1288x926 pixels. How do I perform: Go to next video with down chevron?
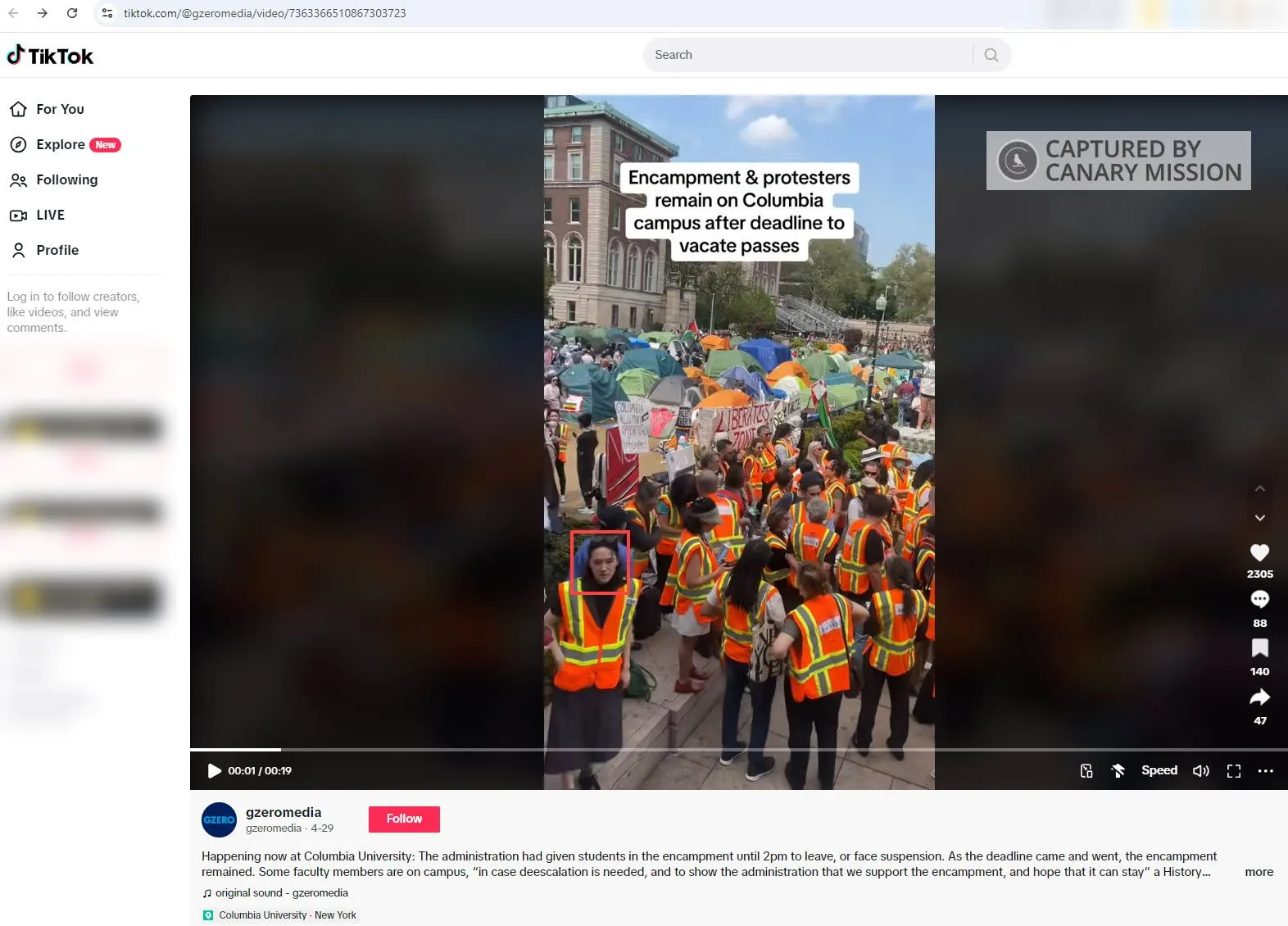(x=1259, y=518)
